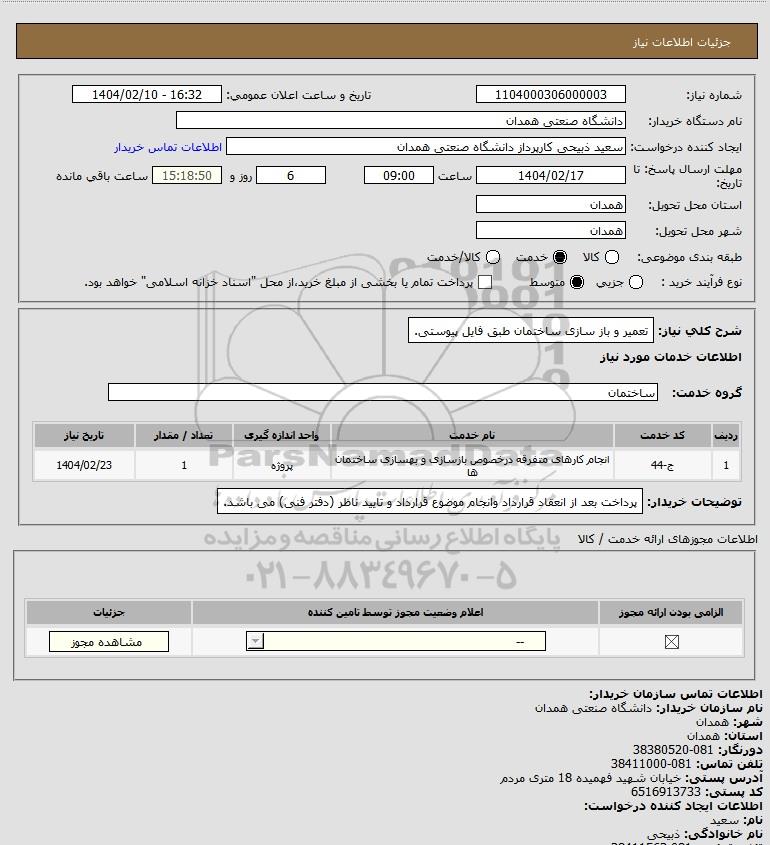Click the requester field سعید ذبیحی کارپرداز
This screenshot has height=845, width=770.
(x=426, y=147)
